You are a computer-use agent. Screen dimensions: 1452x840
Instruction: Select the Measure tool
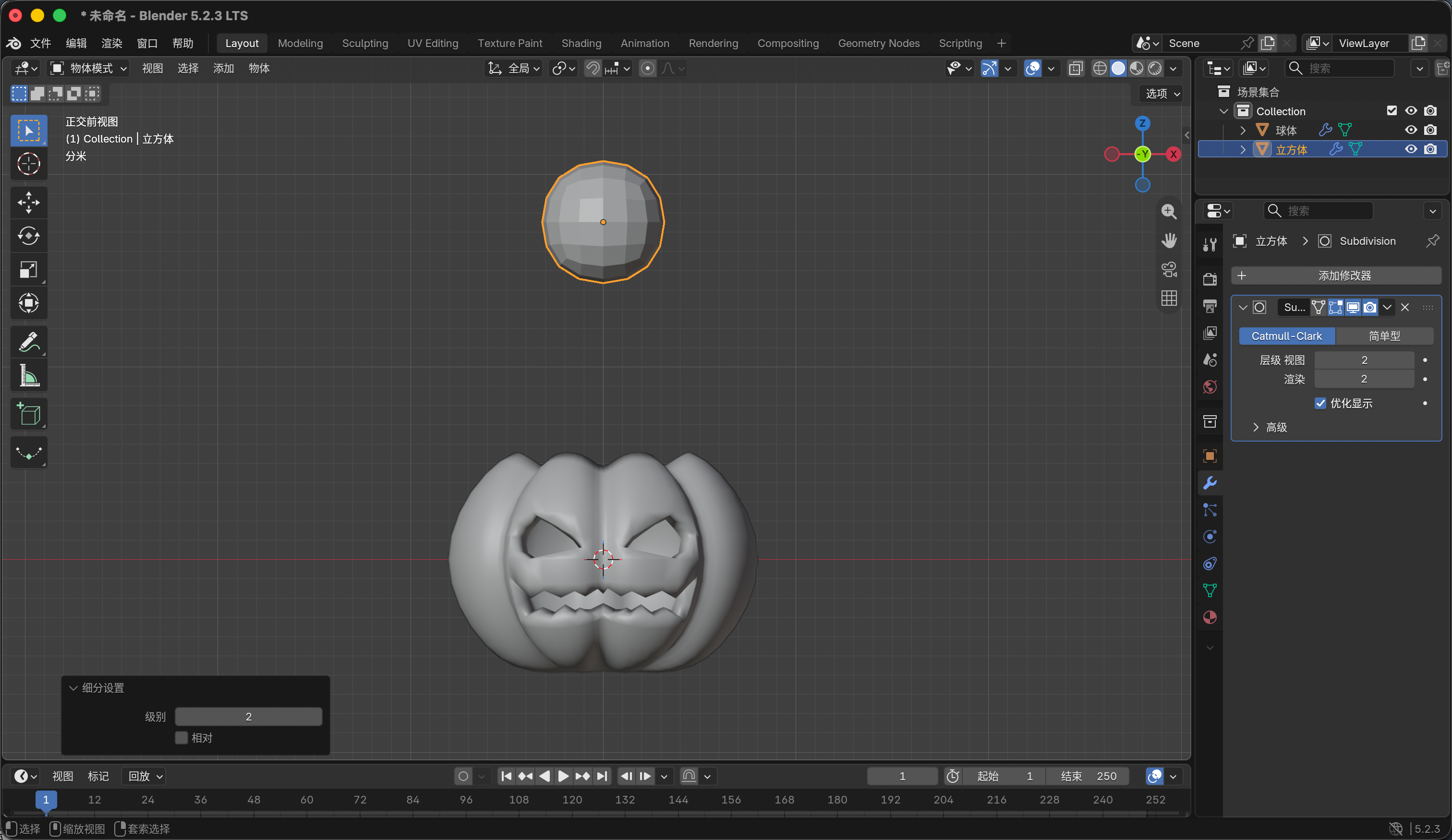click(28, 376)
